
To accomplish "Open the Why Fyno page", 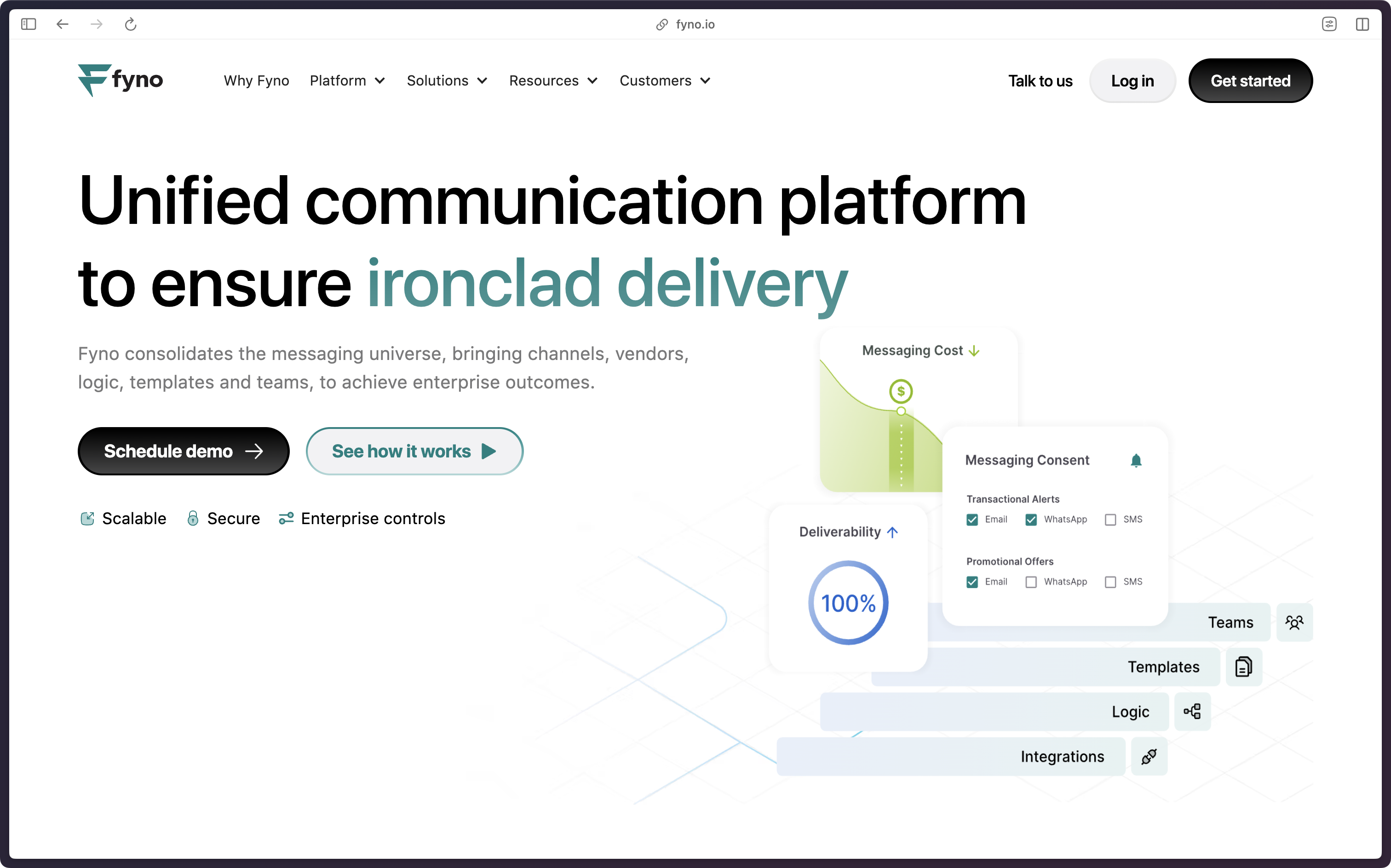I will point(256,81).
